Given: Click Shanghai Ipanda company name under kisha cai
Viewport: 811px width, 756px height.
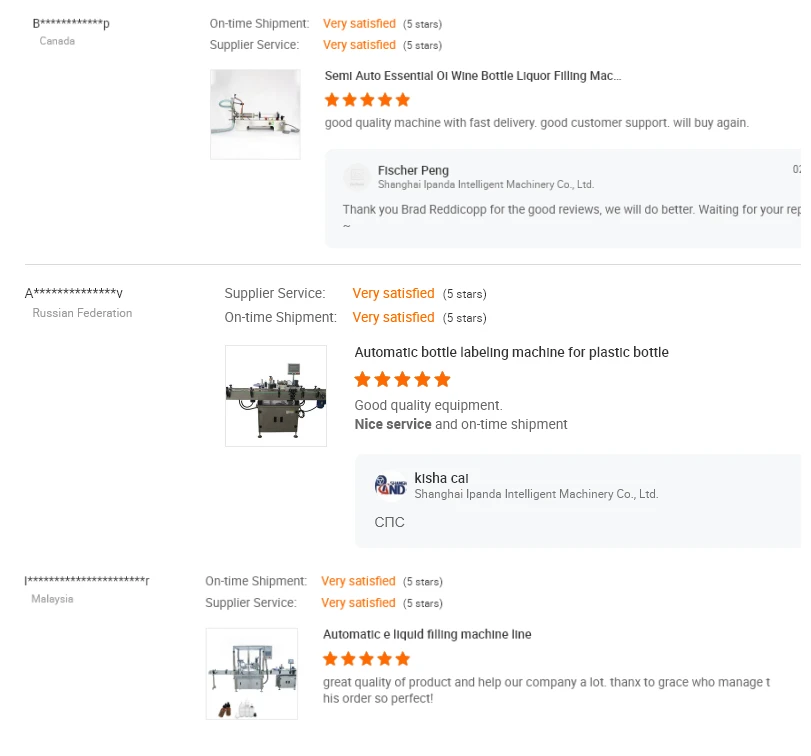Looking at the screenshot, I should click(536, 494).
